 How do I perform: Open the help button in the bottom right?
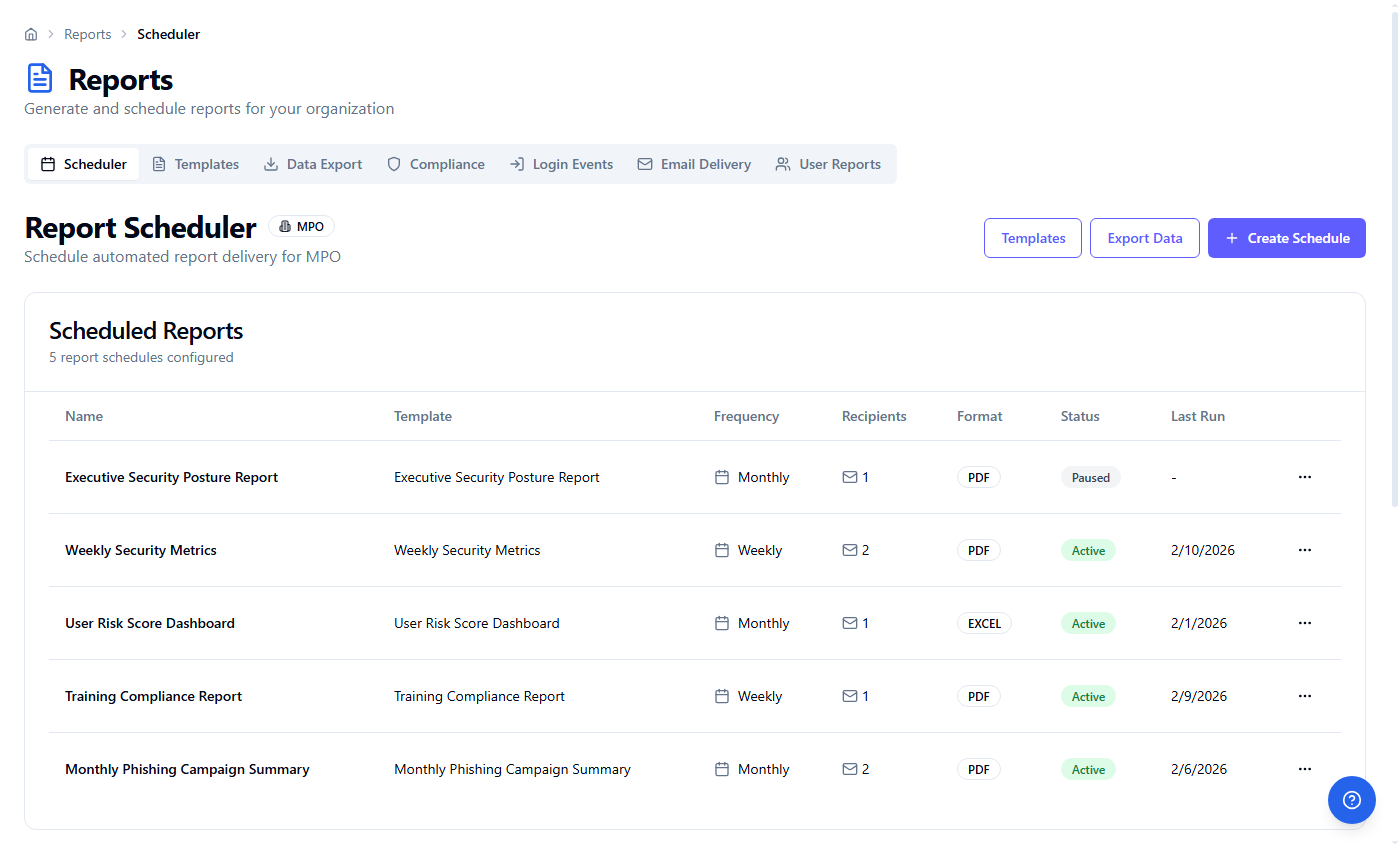[1352, 800]
